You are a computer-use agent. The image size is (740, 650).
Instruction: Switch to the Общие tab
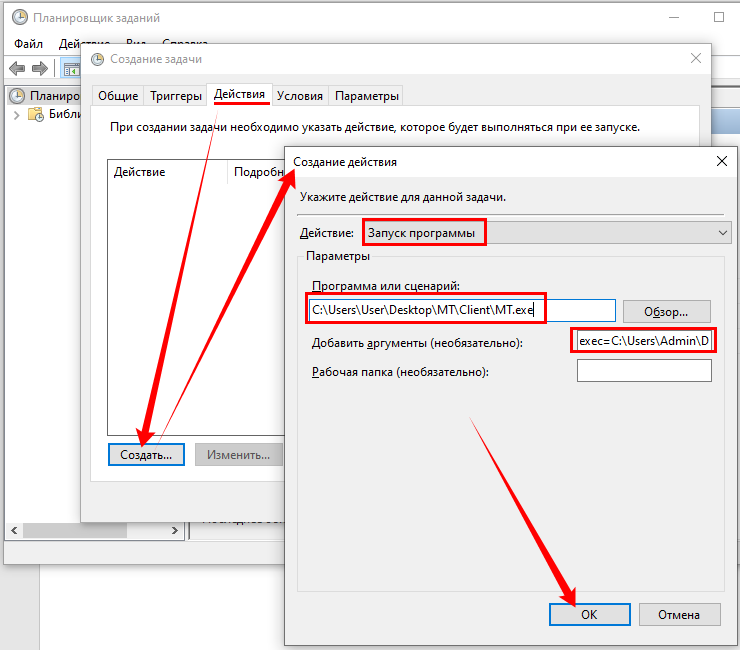(118, 96)
